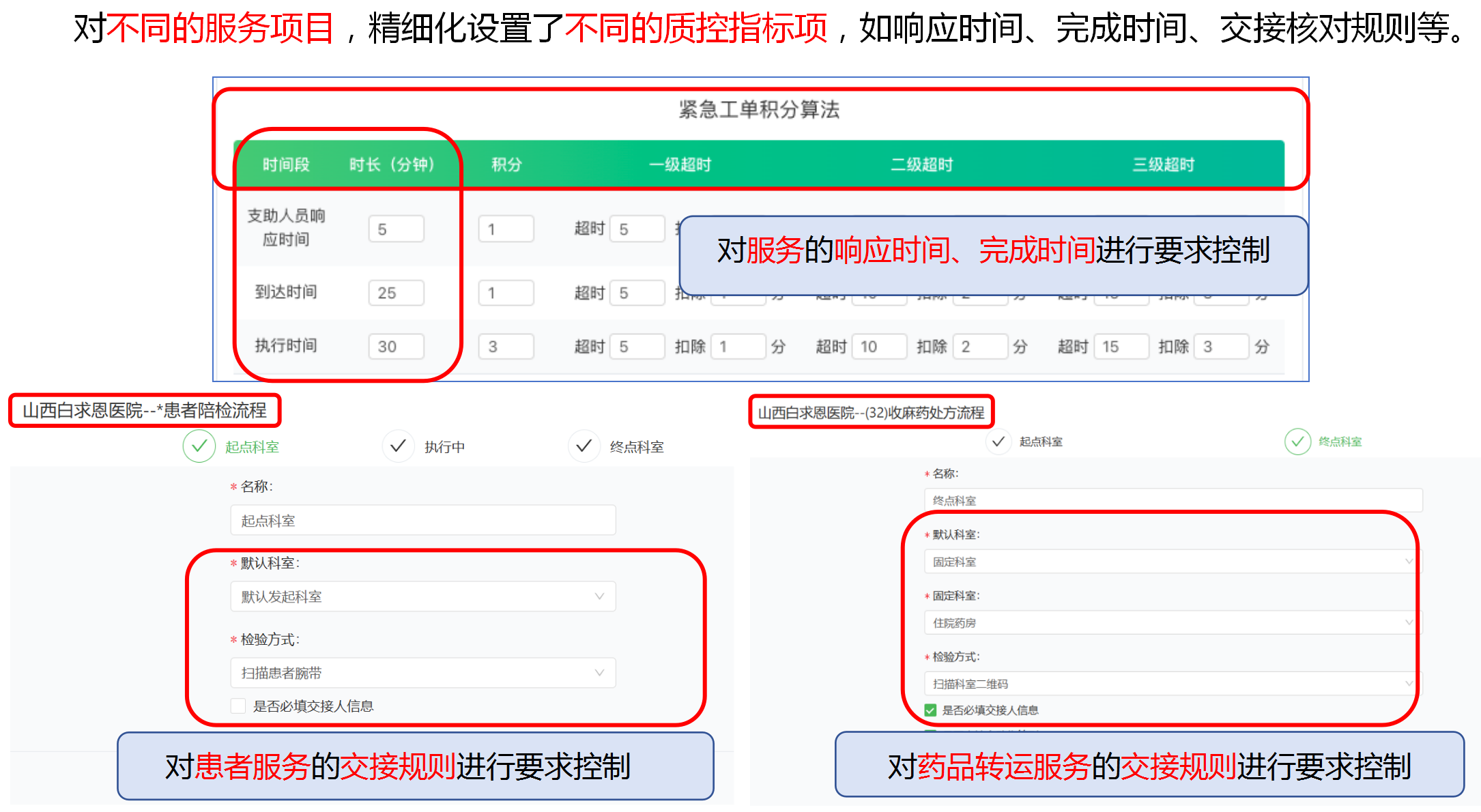Untick 是否必填交接人信息 checkbox in 收麻药处方流程
This screenshot has width=1481, height=812.
tap(930, 710)
